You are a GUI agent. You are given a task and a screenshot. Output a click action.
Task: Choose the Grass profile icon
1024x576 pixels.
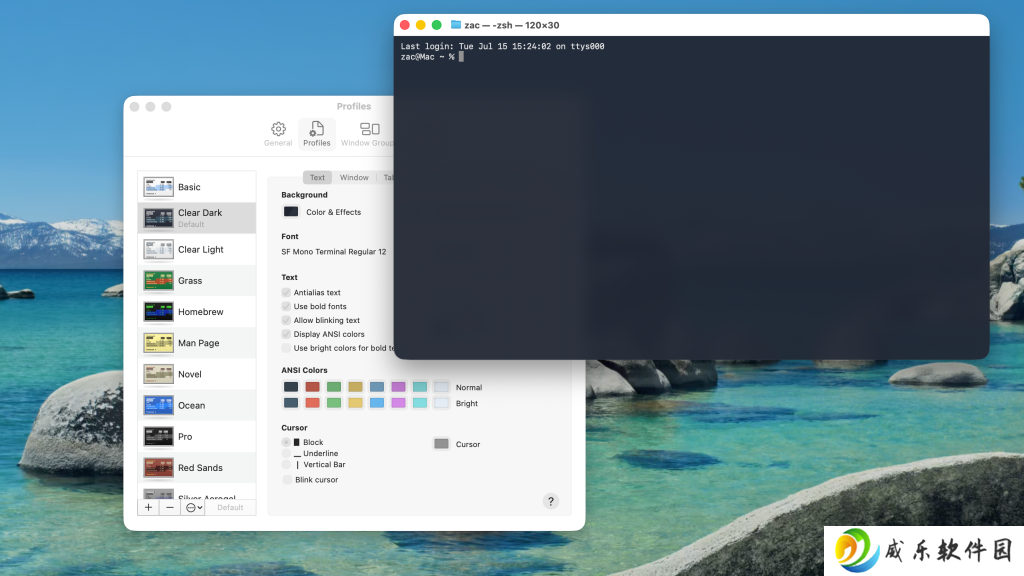pyautogui.click(x=158, y=280)
